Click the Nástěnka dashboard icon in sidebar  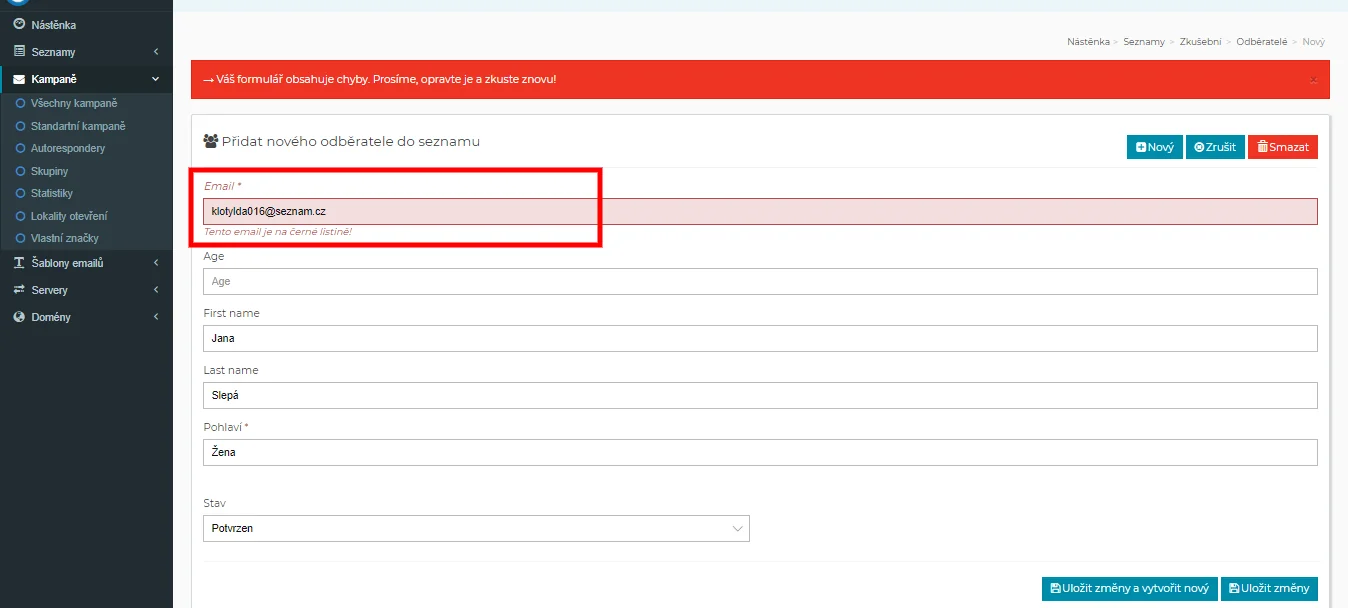pos(19,24)
